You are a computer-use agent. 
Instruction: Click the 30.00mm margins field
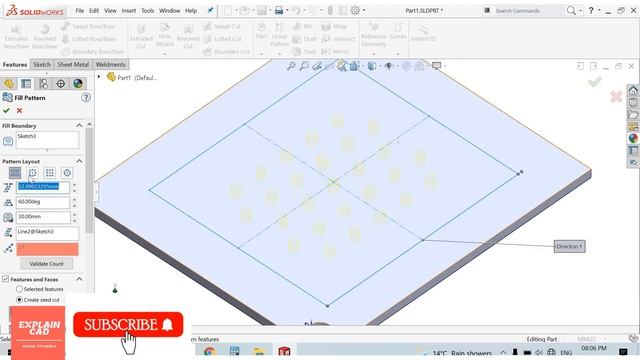point(43,217)
